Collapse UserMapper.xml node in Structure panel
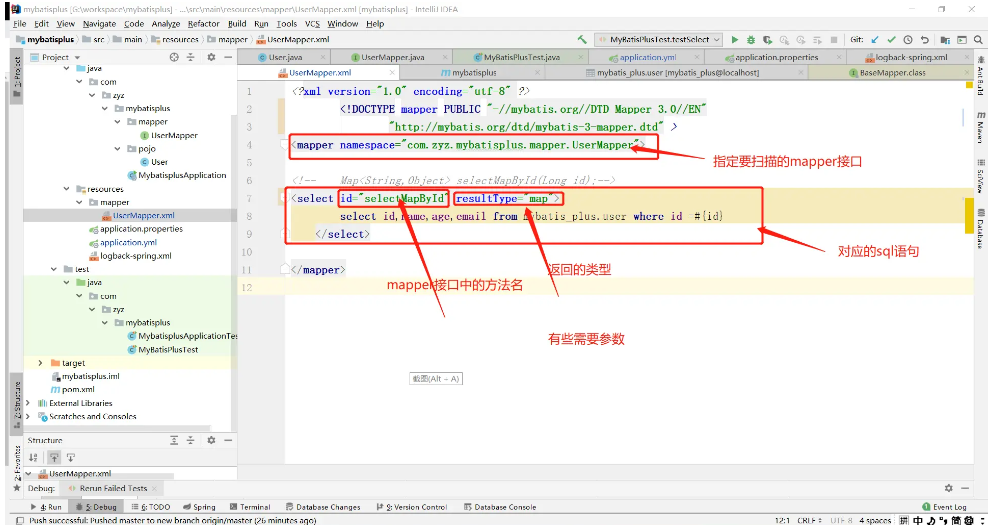The image size is (988, 525). point(30,473)
